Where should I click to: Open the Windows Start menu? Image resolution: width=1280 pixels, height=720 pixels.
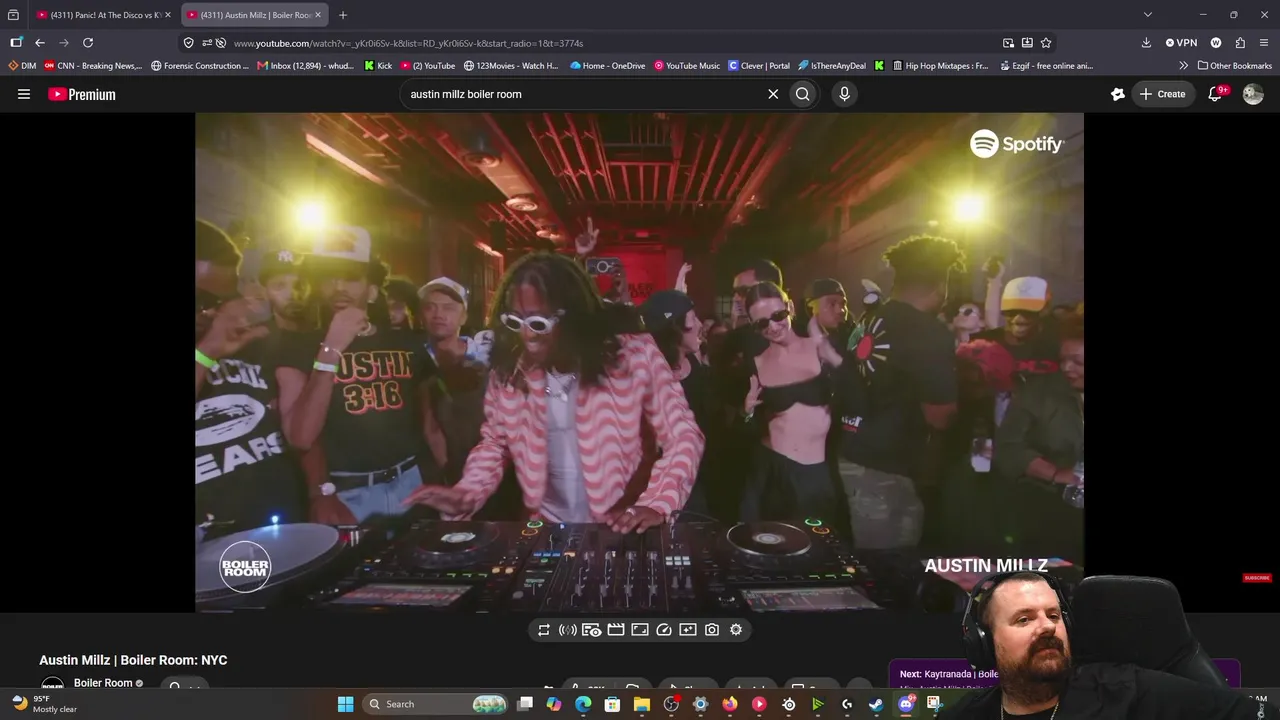tap(345, 704)
